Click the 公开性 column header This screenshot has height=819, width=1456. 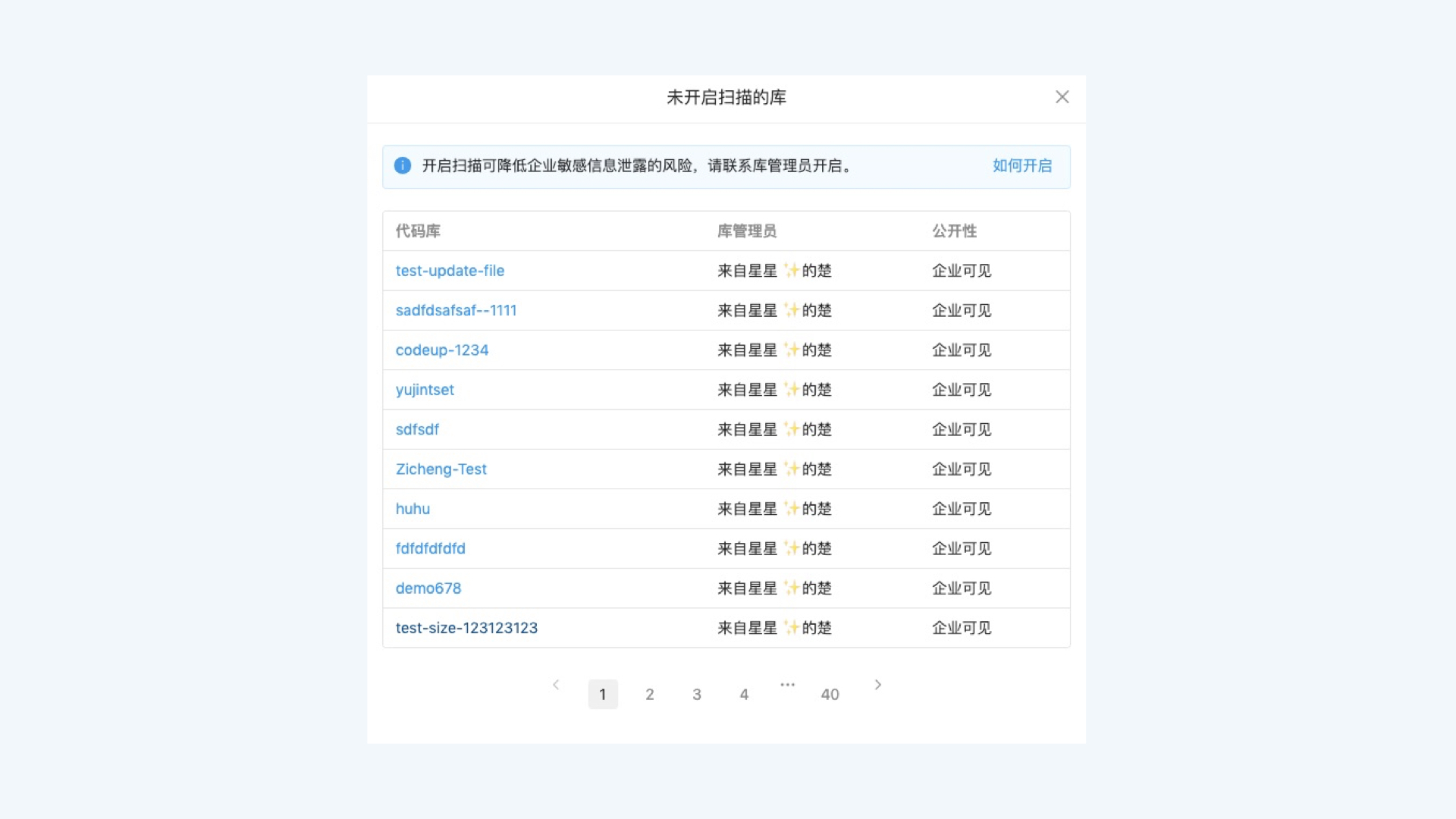tap(954, 231)
